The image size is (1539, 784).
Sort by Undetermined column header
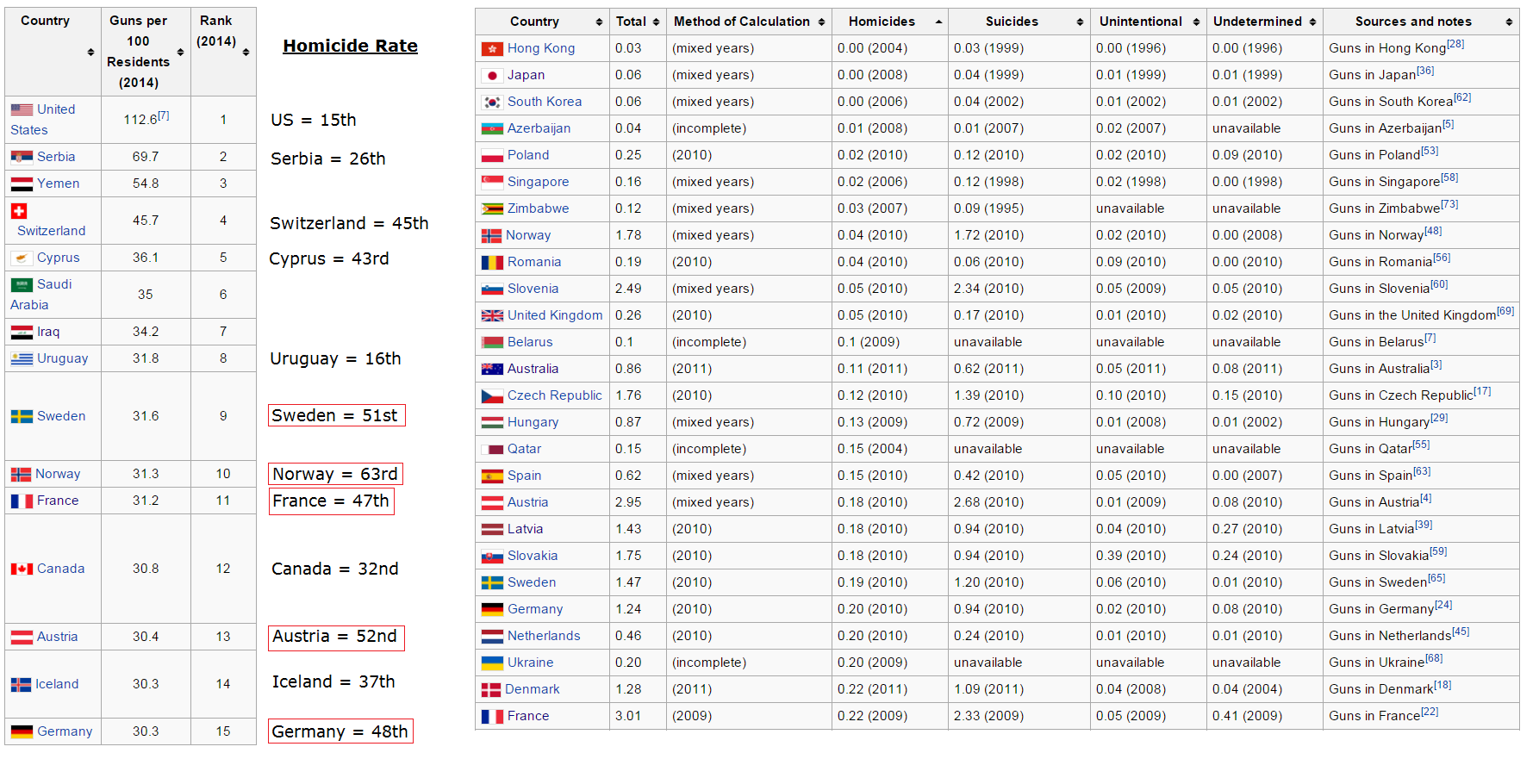[1312, 22]
